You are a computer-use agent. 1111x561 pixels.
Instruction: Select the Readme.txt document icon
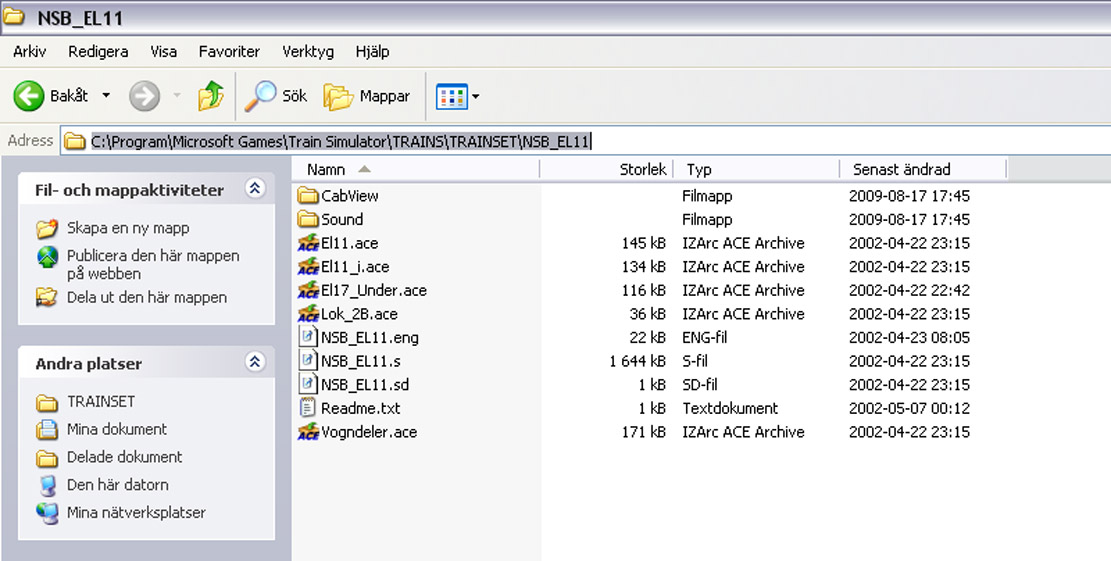pyautogui.click(x=308, y=408)
